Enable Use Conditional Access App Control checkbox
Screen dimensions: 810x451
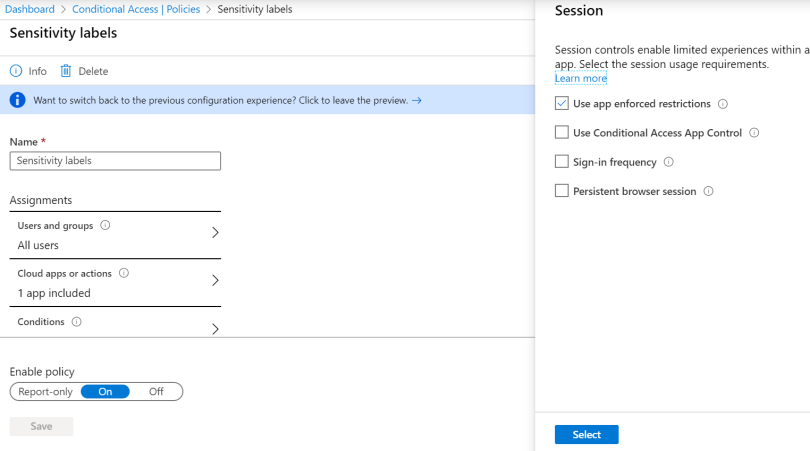pyautogui.click(x=562, y=133)
